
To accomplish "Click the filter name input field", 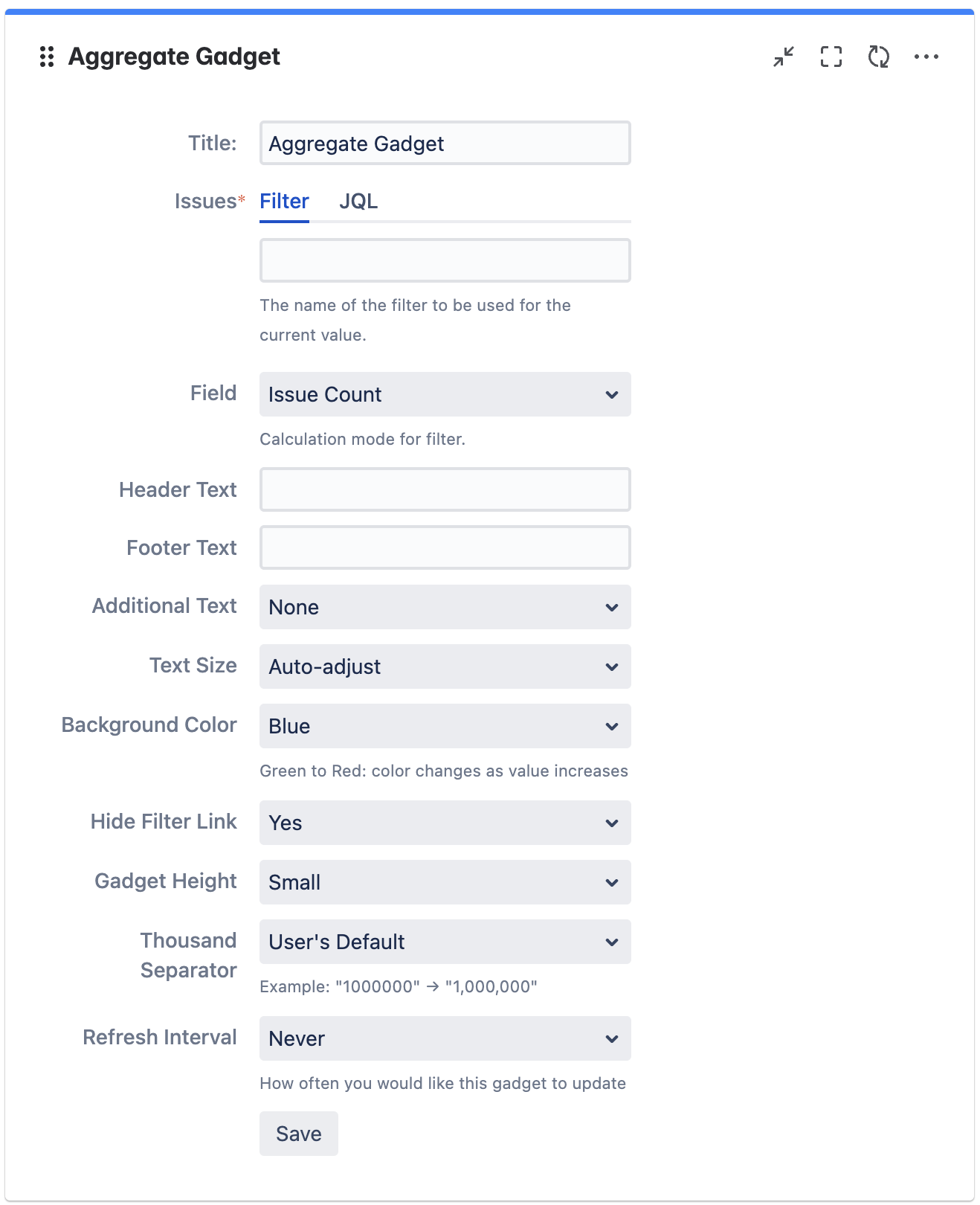I will point(445,260).
